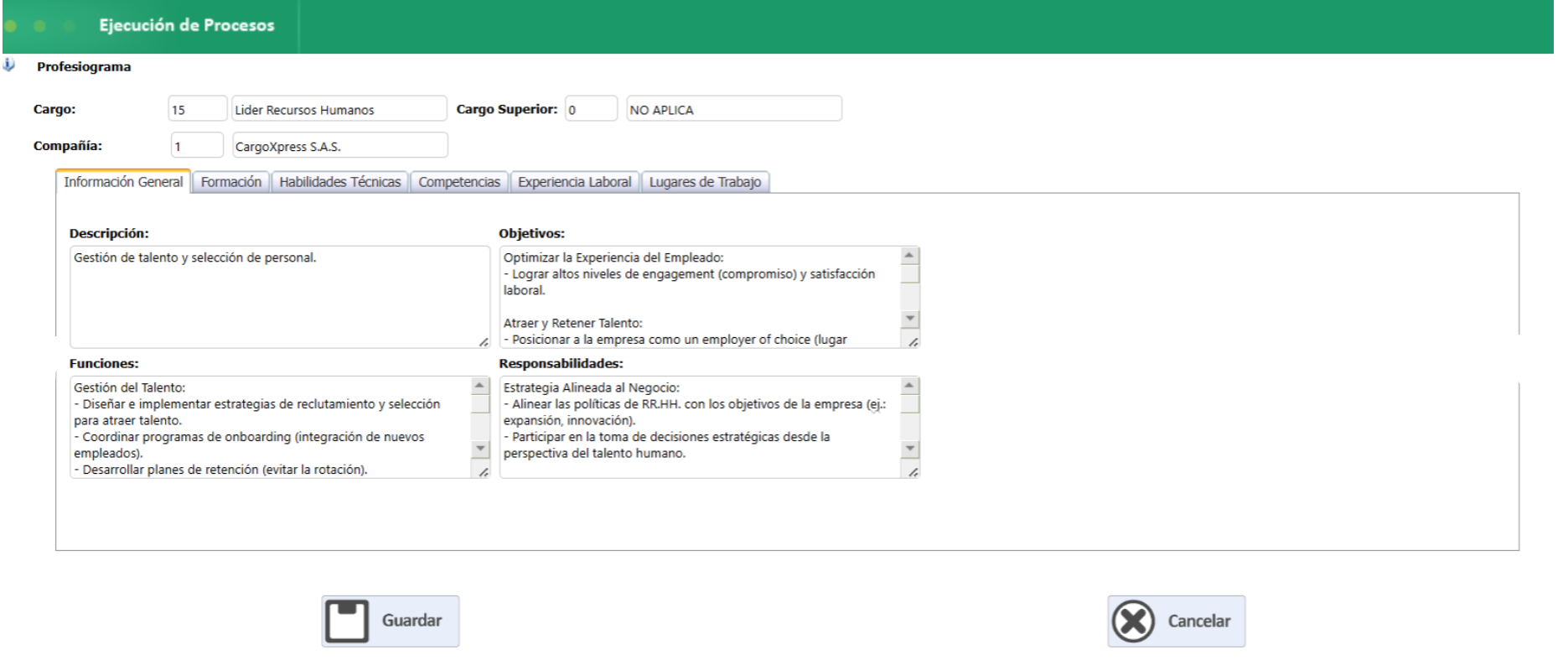This screenshot has width=1568, height=660.
Task: Click the Descripción: label
Action: point(109,233)
